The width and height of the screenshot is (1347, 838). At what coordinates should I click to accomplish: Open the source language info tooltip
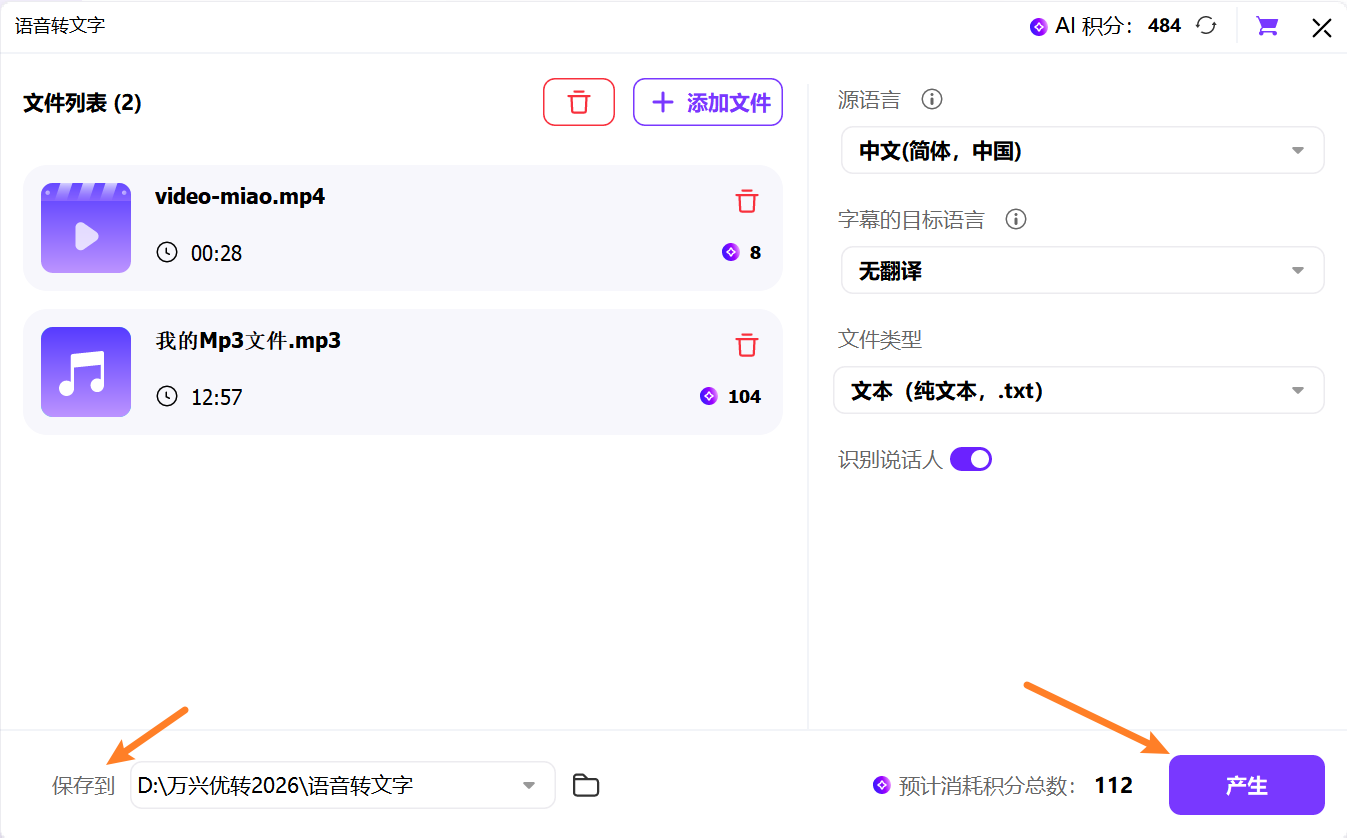(931, 99)
